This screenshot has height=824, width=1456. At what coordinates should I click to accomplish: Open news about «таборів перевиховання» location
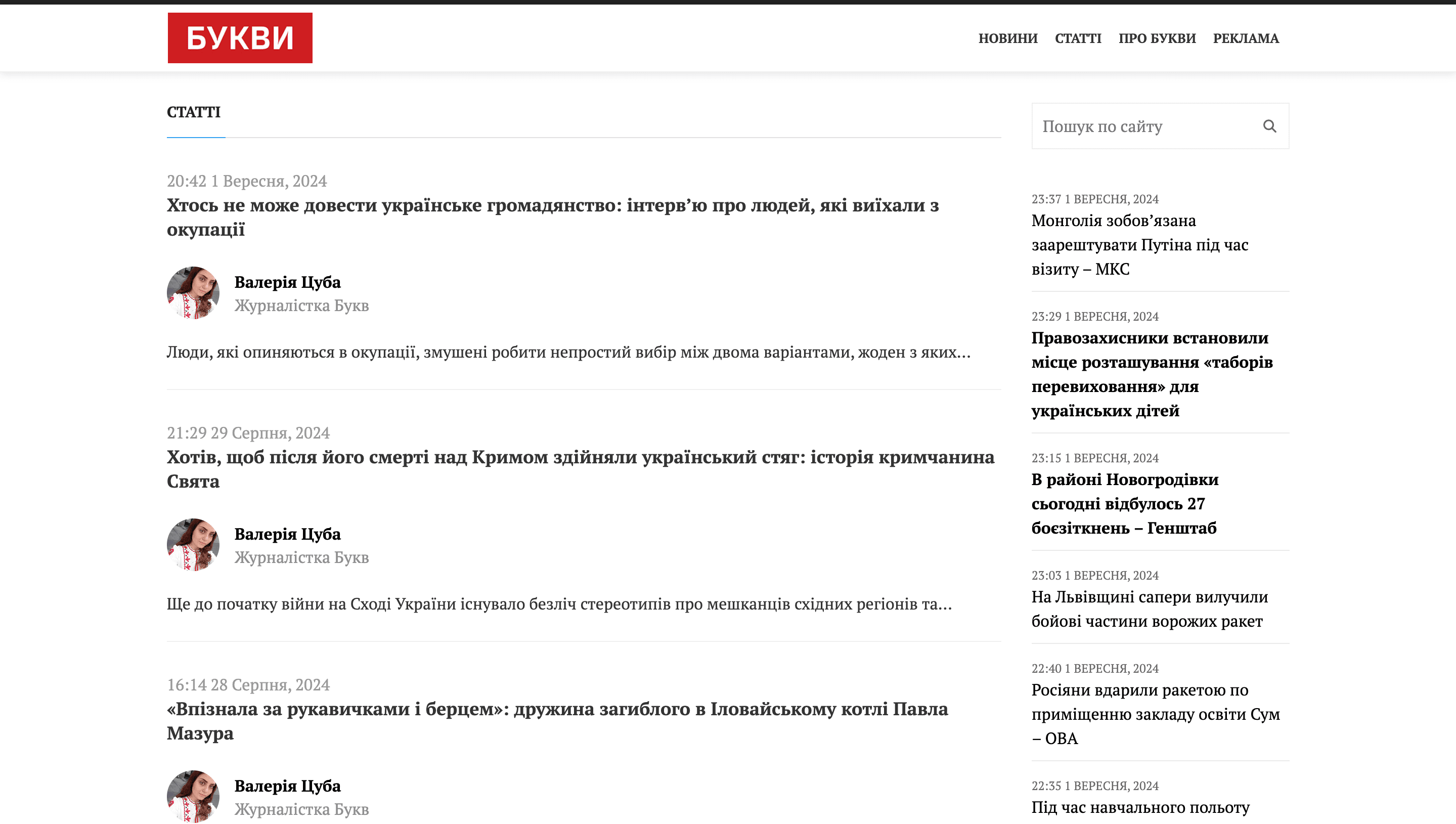click(x=1152, y=374)
